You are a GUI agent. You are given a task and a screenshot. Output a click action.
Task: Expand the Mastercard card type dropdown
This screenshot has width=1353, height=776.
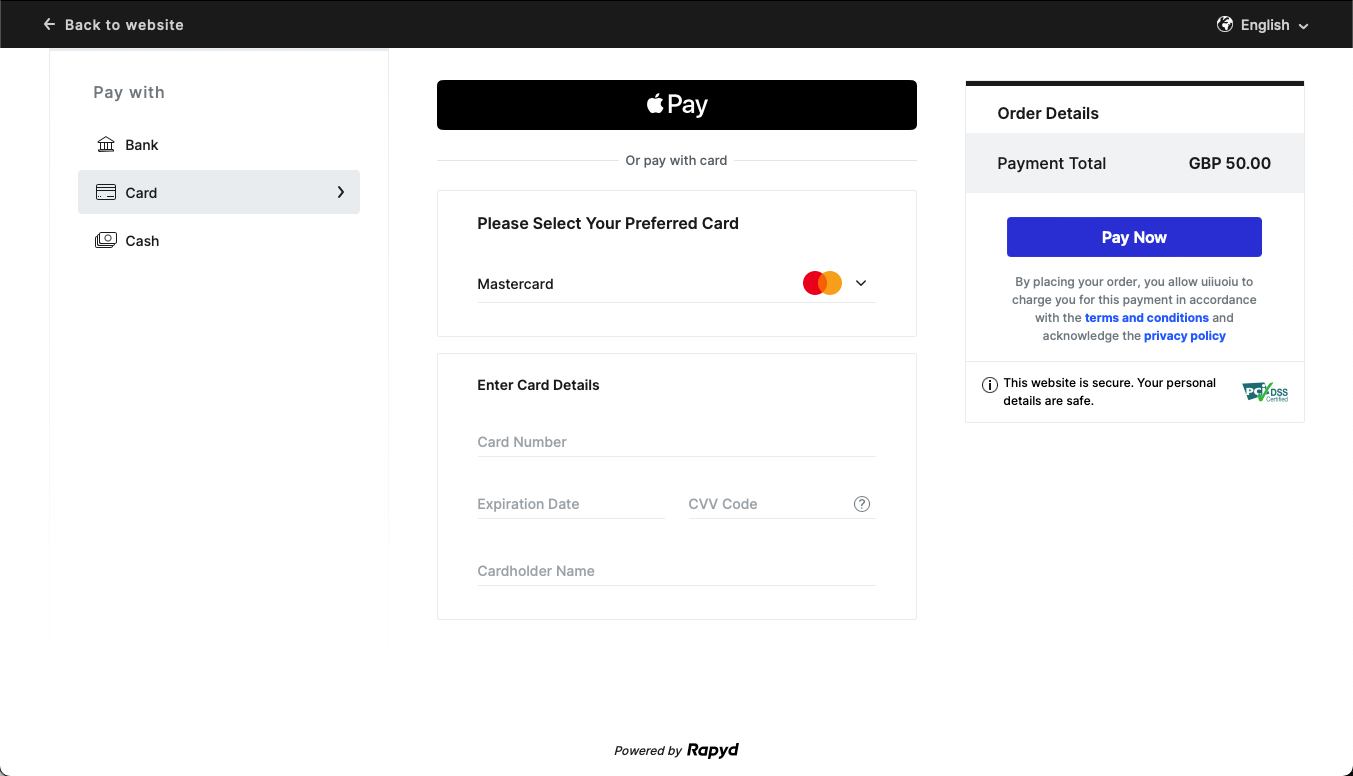pyautogui.click(x=861, y=283)
